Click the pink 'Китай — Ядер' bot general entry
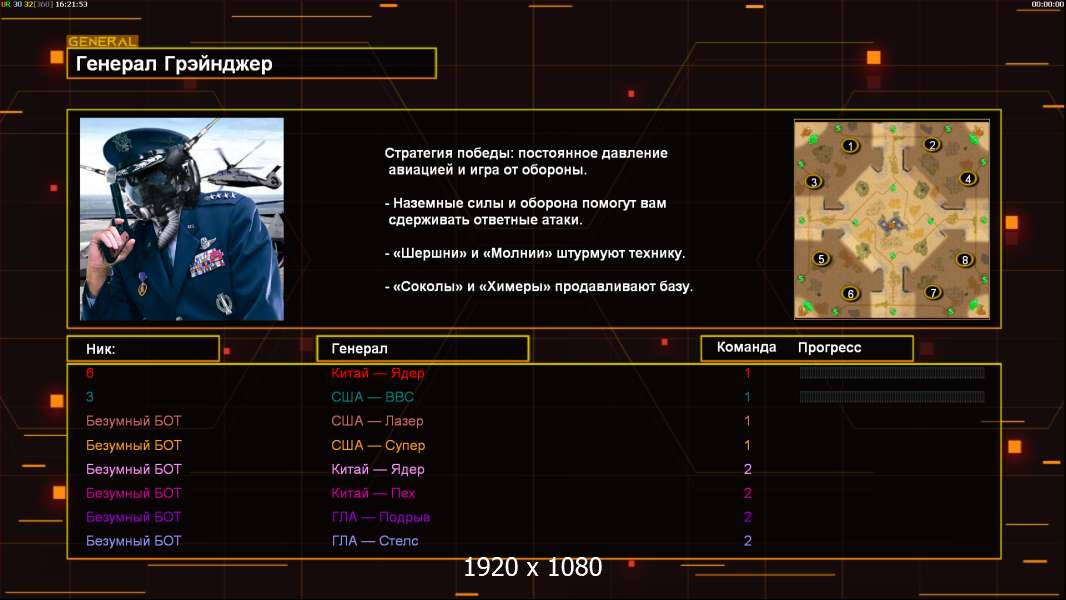Screen dimensions: 1066x600 pos(377,469)
